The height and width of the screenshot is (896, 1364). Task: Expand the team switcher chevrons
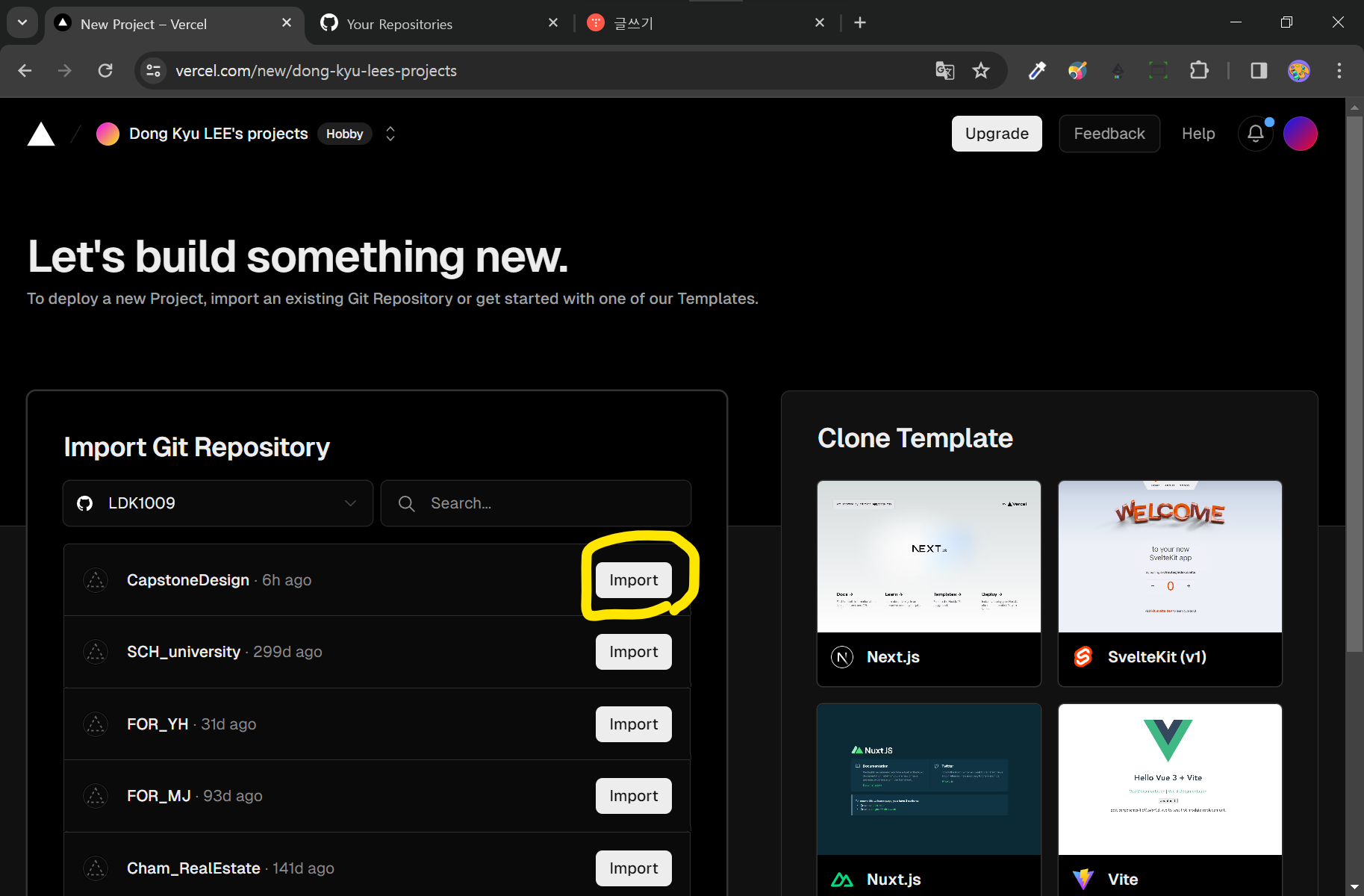coord(390,134)
